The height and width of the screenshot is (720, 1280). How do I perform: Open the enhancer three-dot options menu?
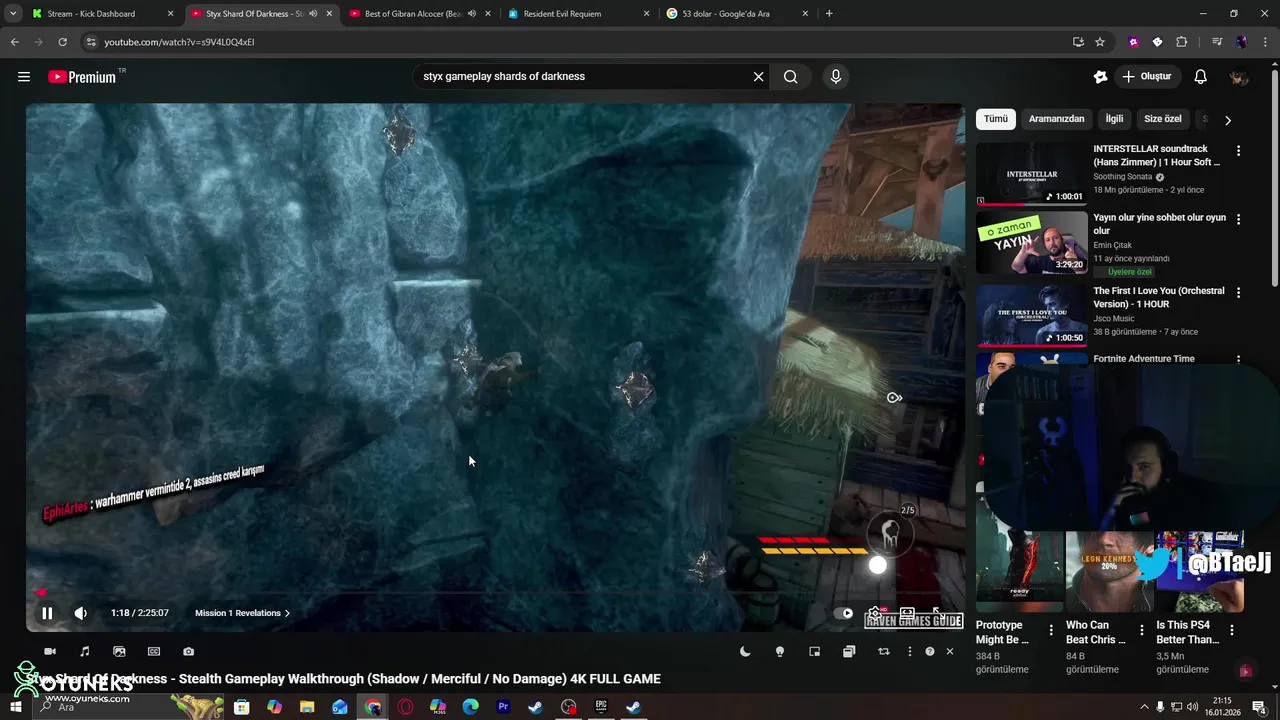coord(909,651)
